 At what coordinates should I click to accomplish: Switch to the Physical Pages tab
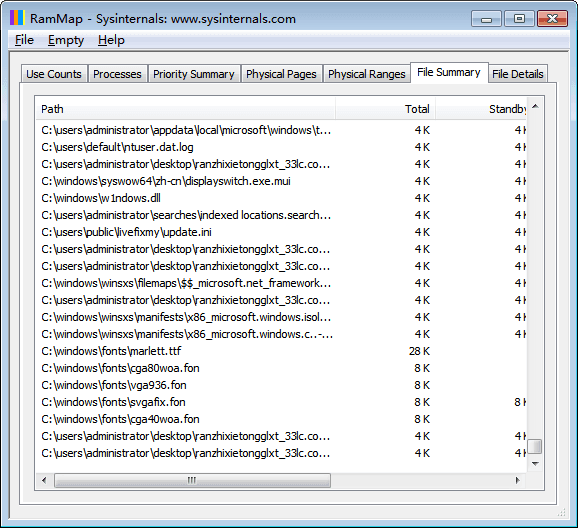coord(281,74)
